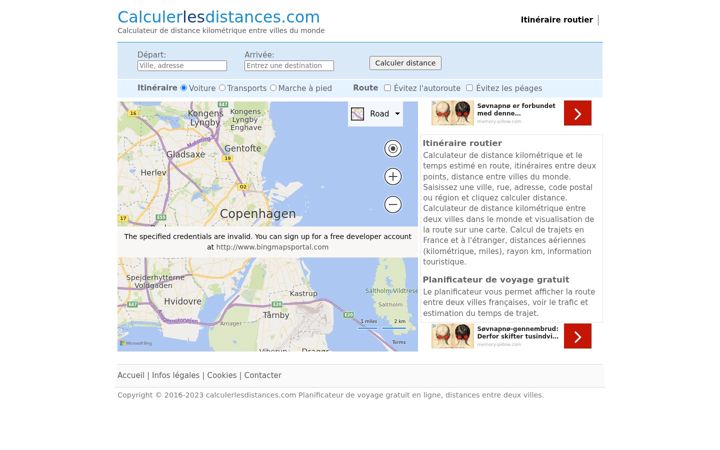Click the locate me map button

[x=393, y=148]
